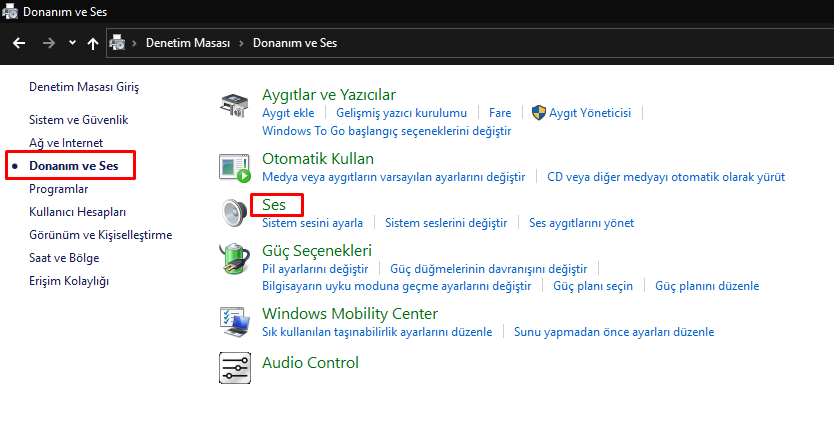This screenshot has height=431, width=834.
Task: Open Saat ve Bölge category
Action: click(64, 258)
